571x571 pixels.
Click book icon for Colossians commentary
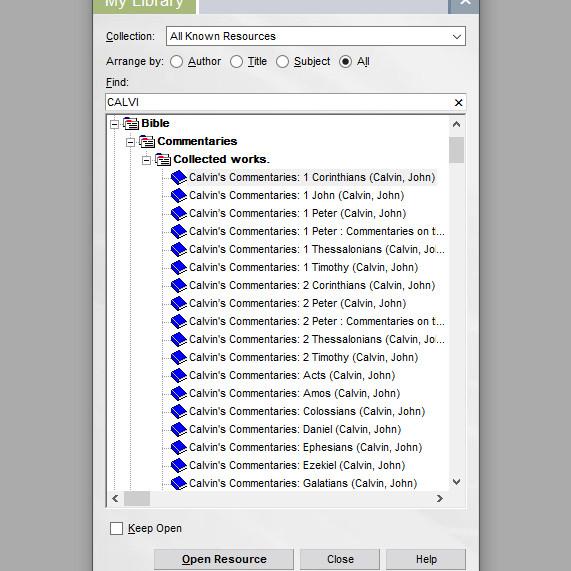tap(179, 411)
